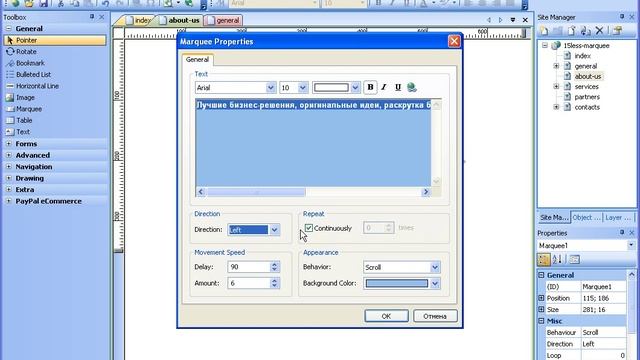Collapse the Misc property group
Screen dimensions: 640x360
pos(541,321)
